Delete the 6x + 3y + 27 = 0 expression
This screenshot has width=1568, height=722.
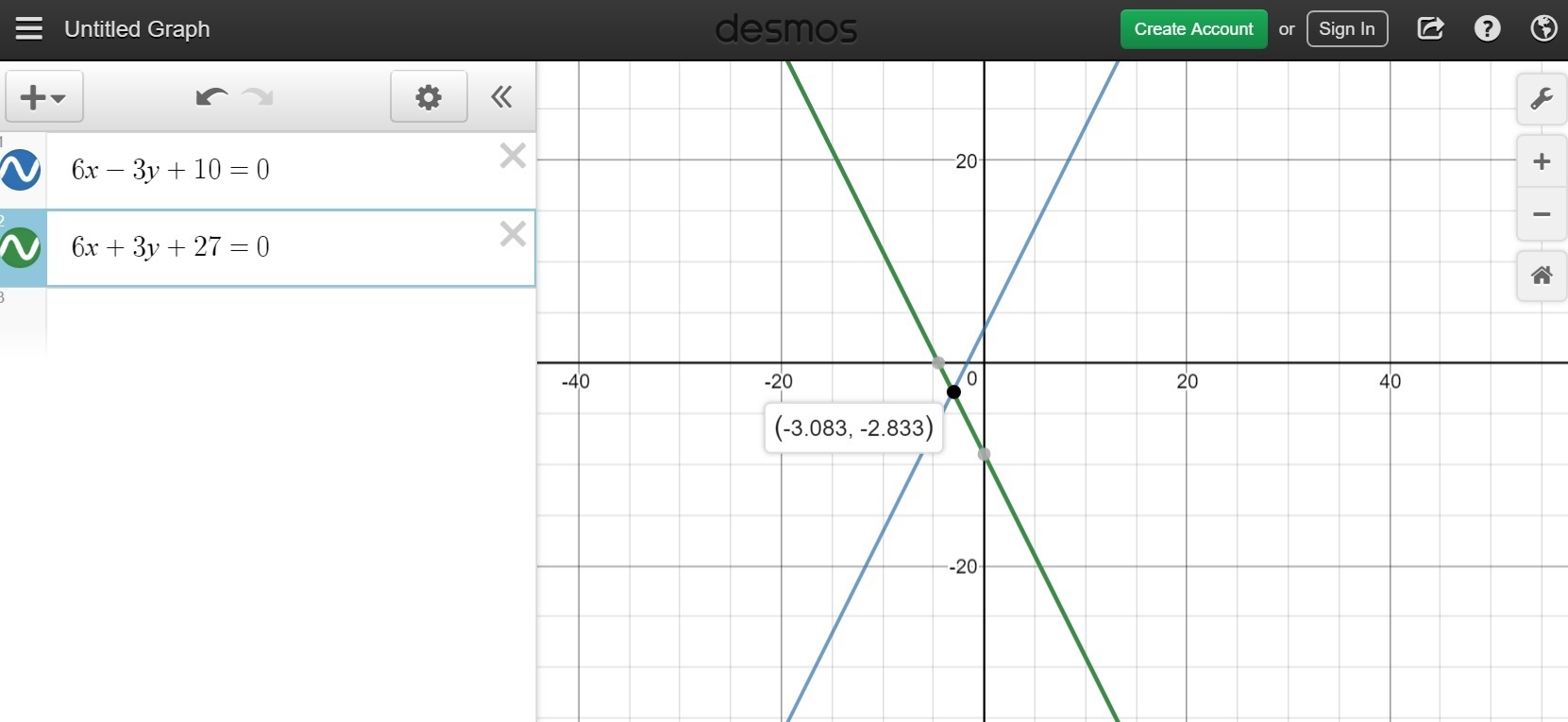[x=513, y=233]
